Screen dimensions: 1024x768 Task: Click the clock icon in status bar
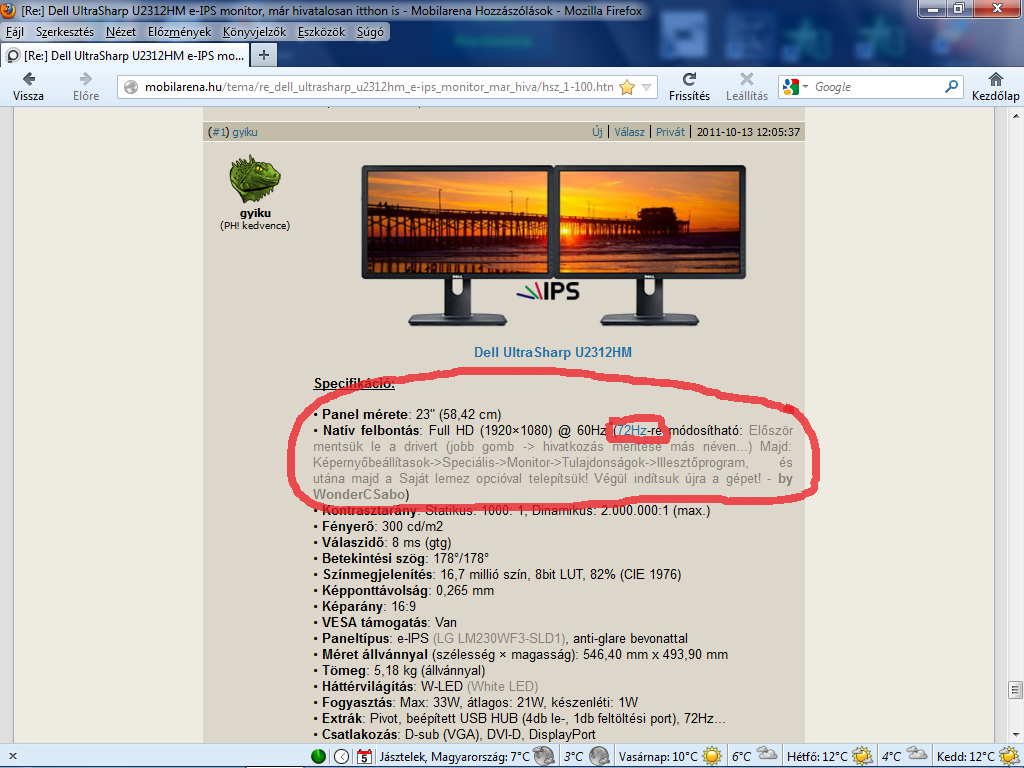click(342, 756)
